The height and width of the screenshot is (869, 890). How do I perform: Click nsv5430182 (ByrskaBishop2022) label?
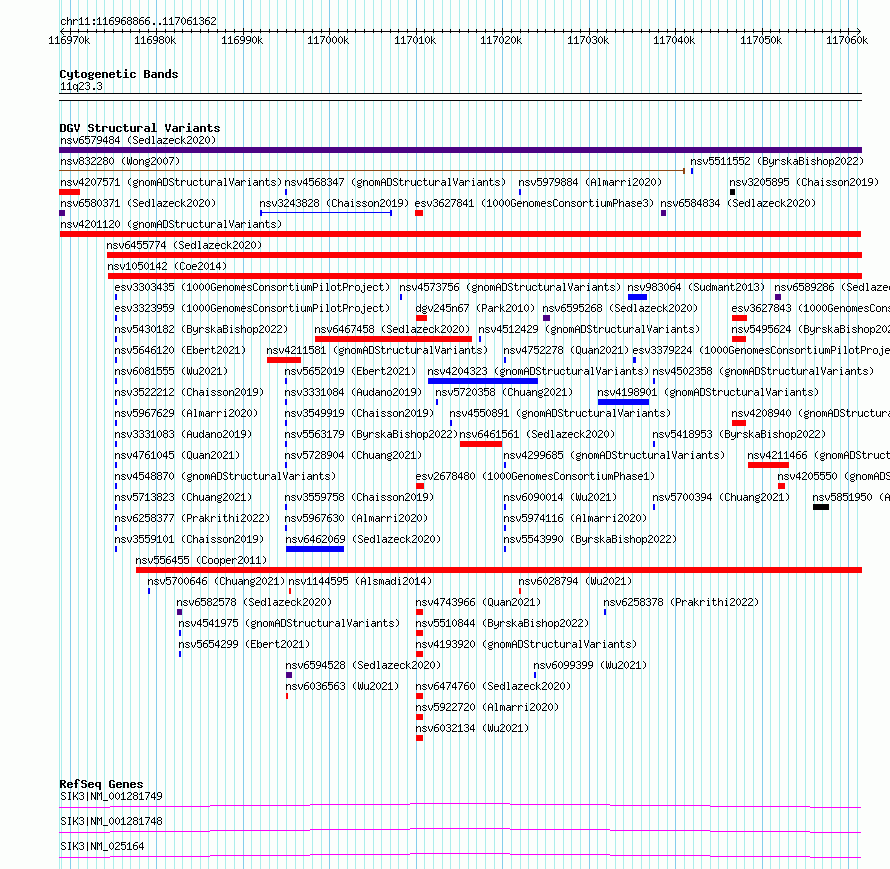tap(201, 329)
